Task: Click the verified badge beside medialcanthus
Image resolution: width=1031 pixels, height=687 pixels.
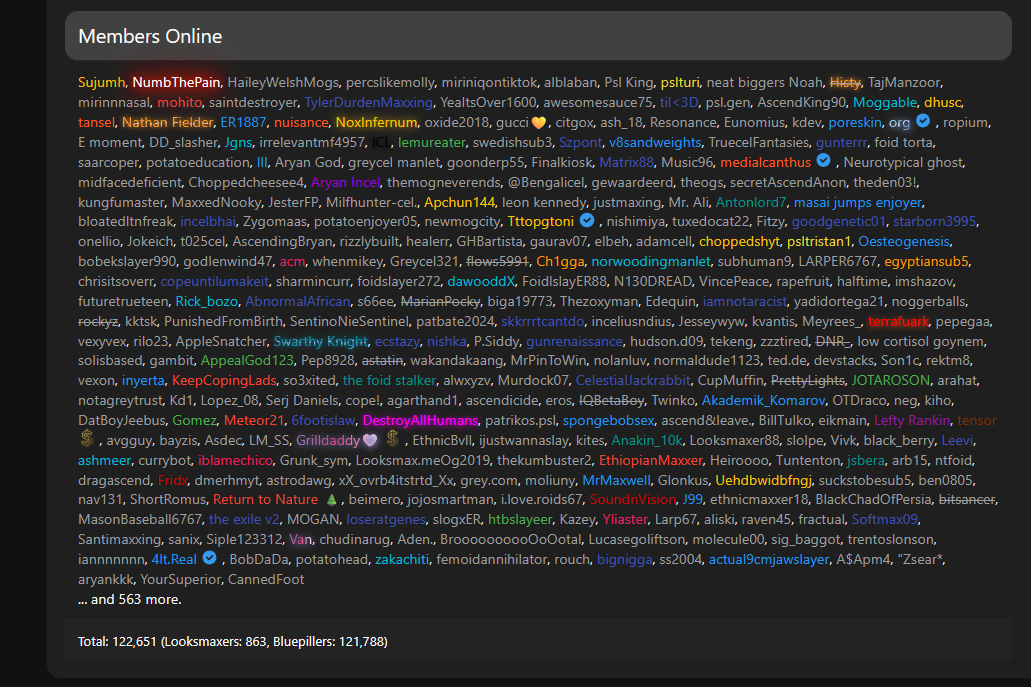Action: tap(823, 161)
